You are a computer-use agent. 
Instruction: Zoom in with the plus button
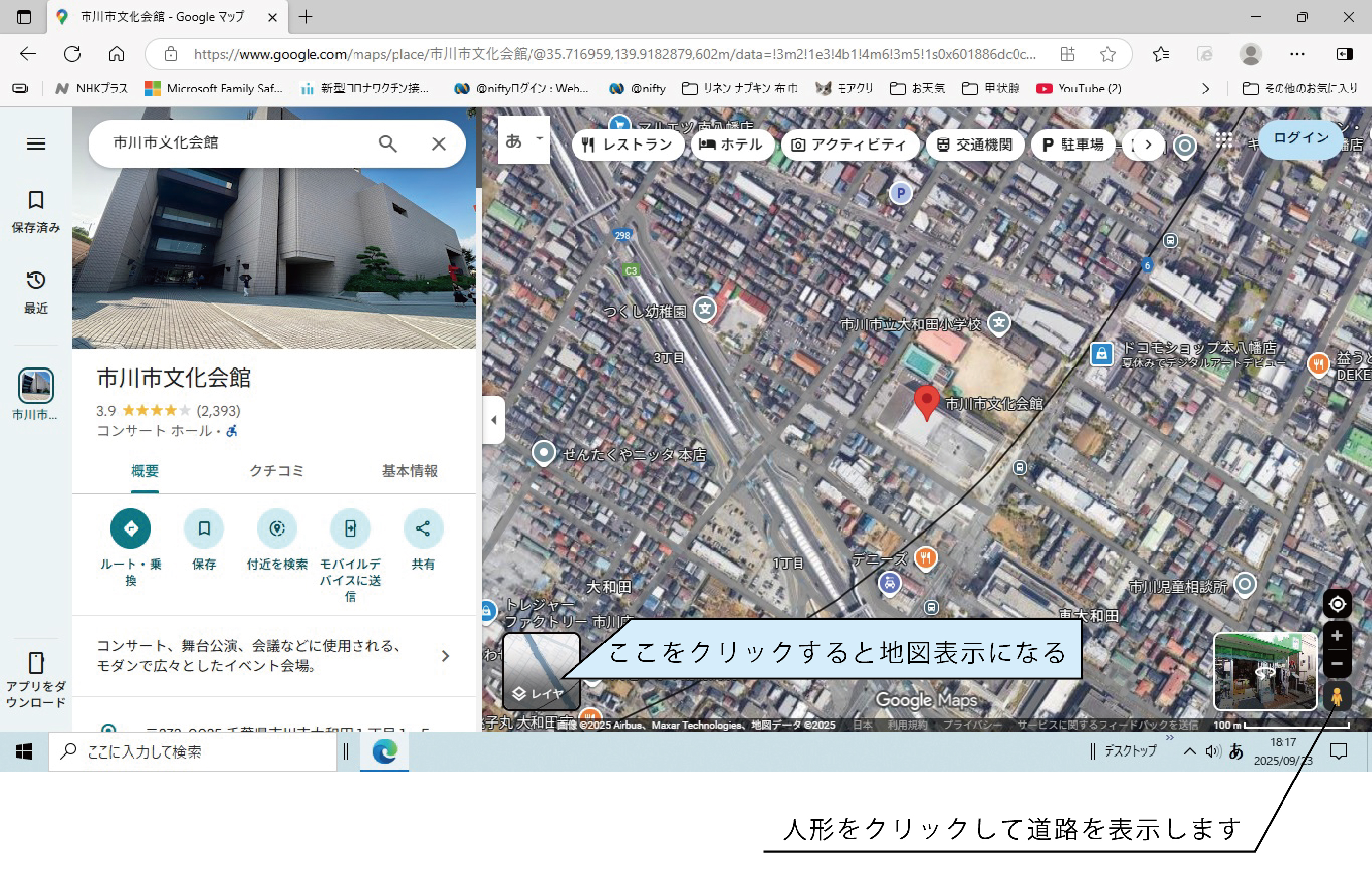tap(1337, 636)
